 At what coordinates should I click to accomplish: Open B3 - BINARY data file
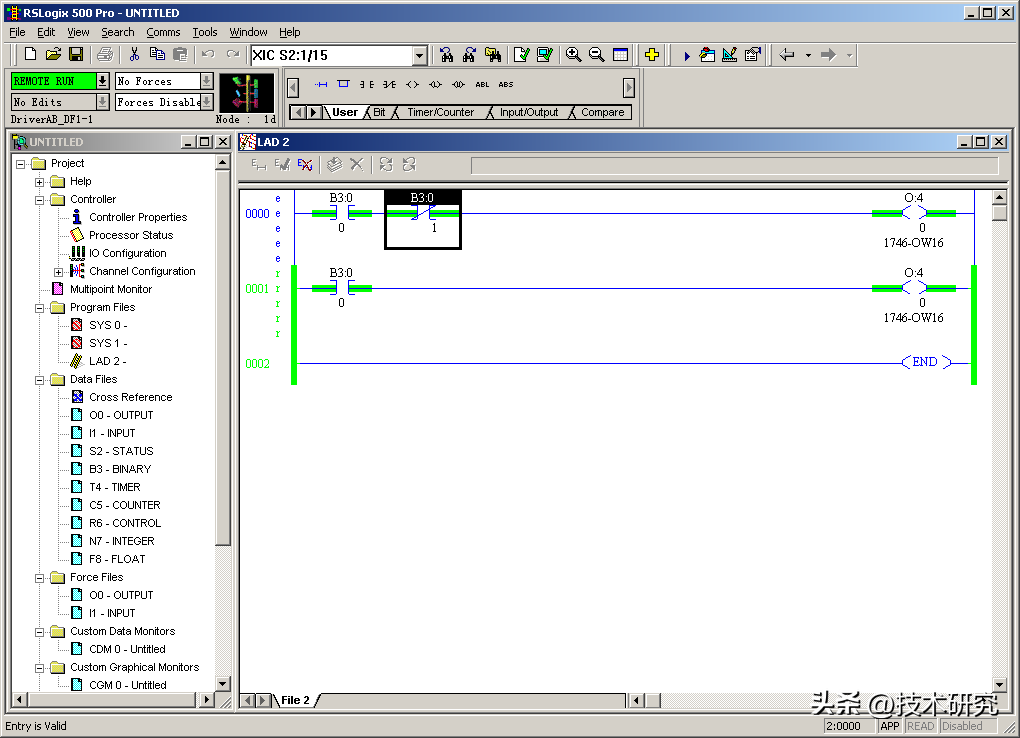coord(119,469)
